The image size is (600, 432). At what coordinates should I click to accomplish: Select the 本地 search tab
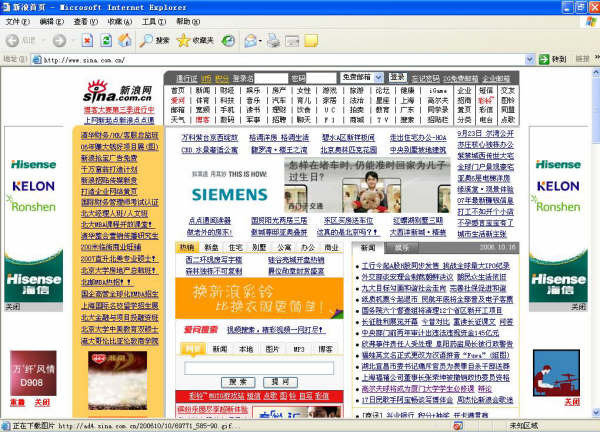click(246, 349)
